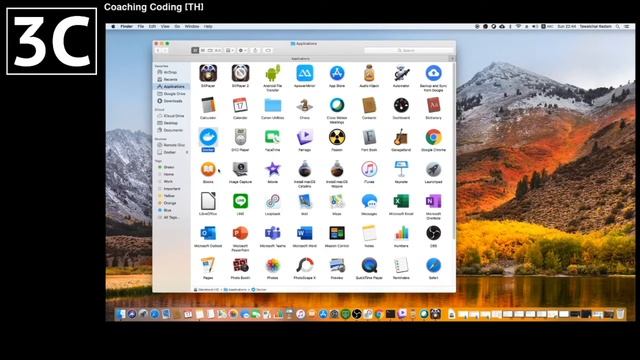Screen dimensions: 640x360
Task: Open the Calculator app
Action: point(208,105)
